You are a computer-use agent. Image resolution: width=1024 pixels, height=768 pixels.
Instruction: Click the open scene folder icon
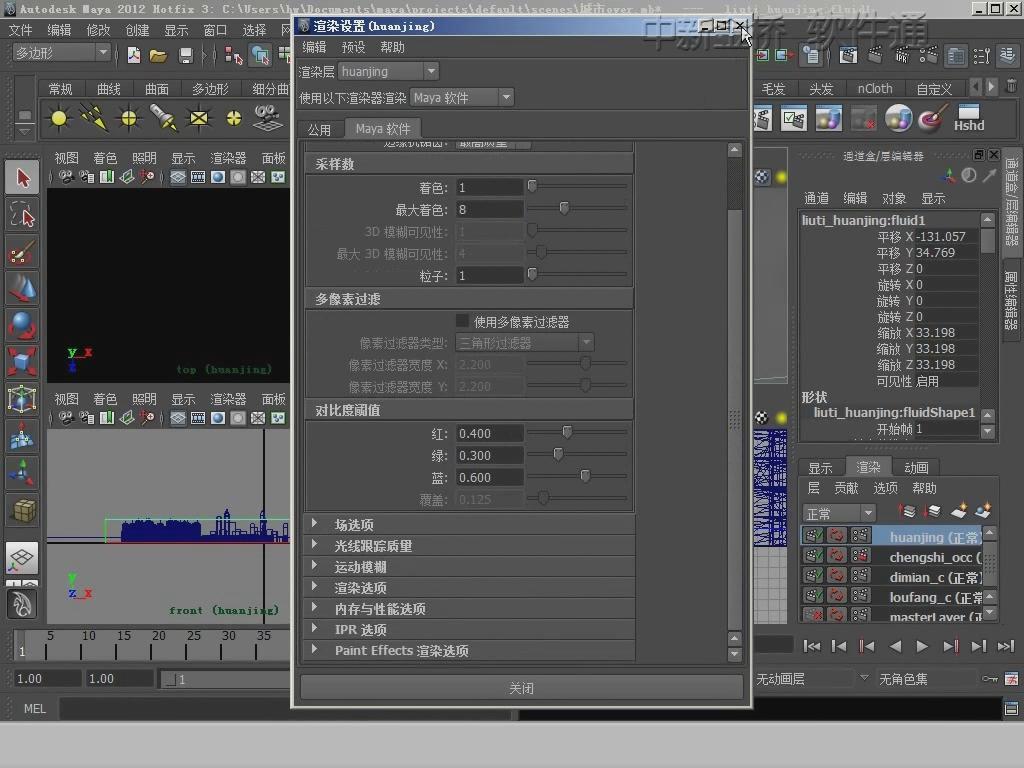[159, 56]
